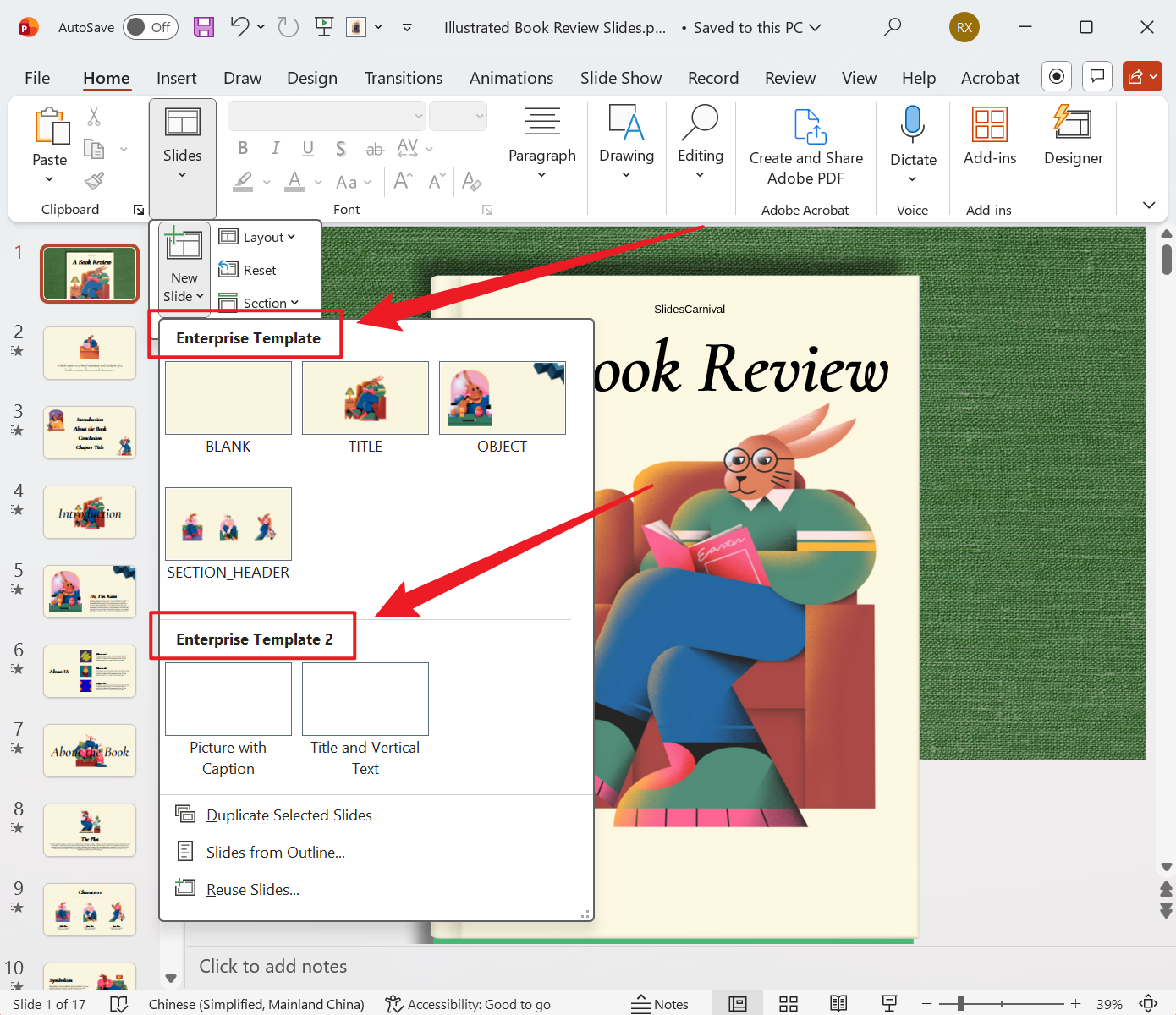The width and height of the screenshot is (1176, 1015).
Task: Click Reuse Slides option
Action: [x=251, y=889]
